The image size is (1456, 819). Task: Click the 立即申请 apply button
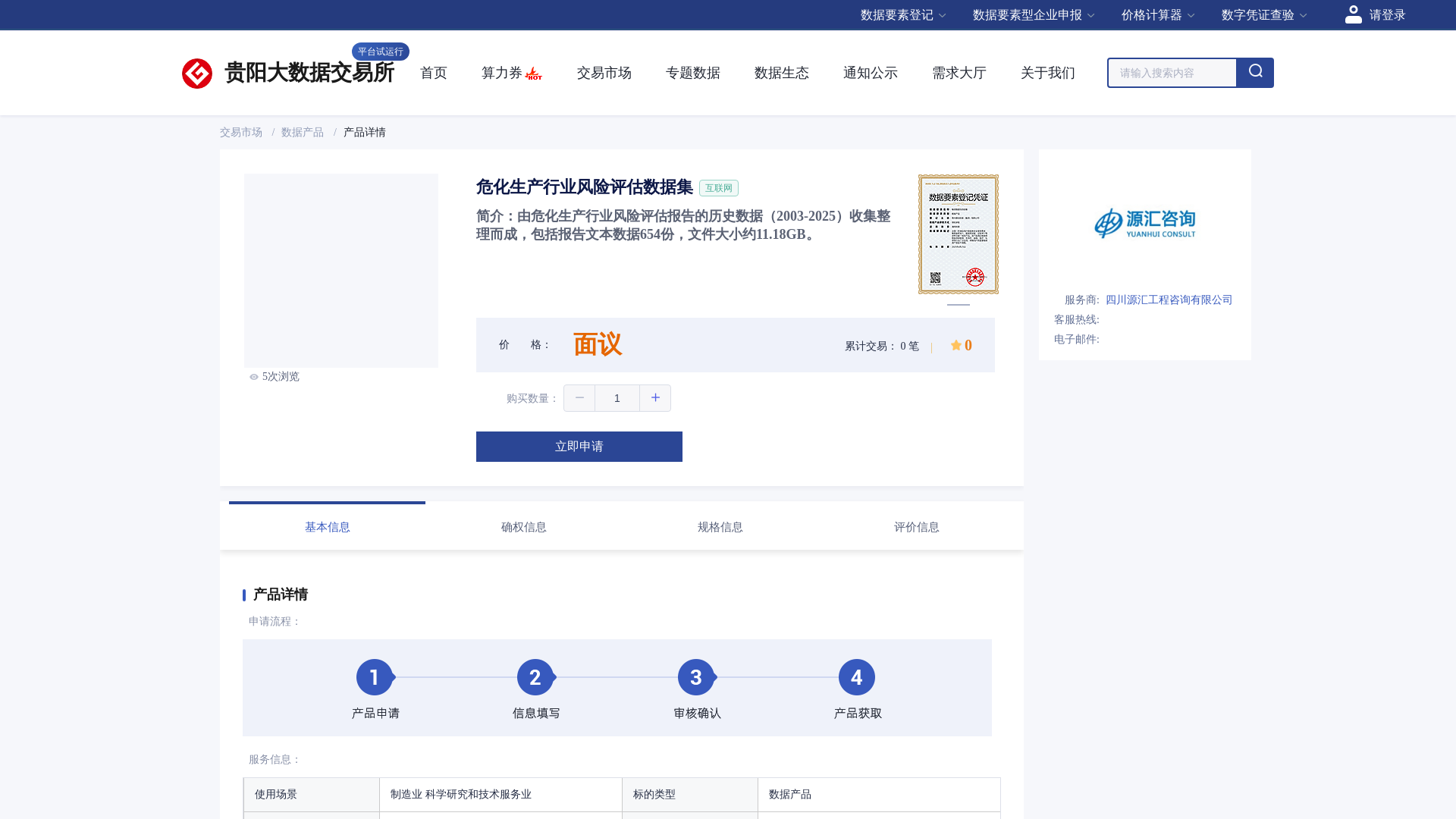point(579,447)
